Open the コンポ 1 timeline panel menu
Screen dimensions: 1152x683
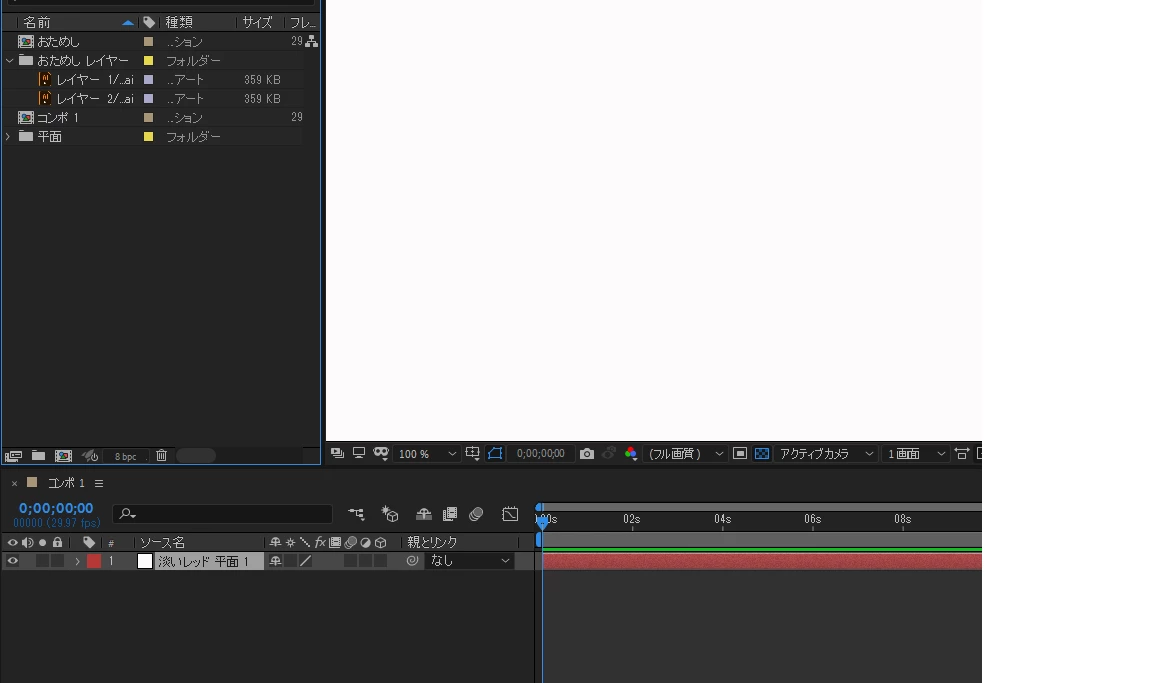click(x=98, y=483)
